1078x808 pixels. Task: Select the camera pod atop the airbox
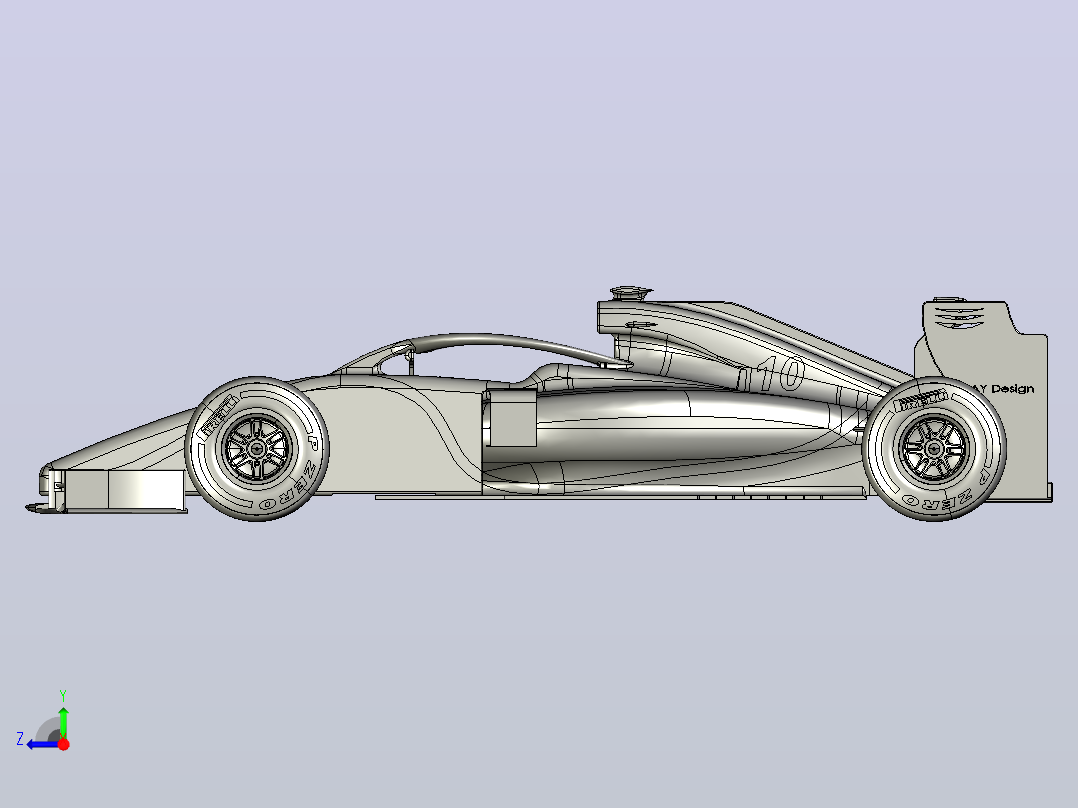(x=630, y=293)
